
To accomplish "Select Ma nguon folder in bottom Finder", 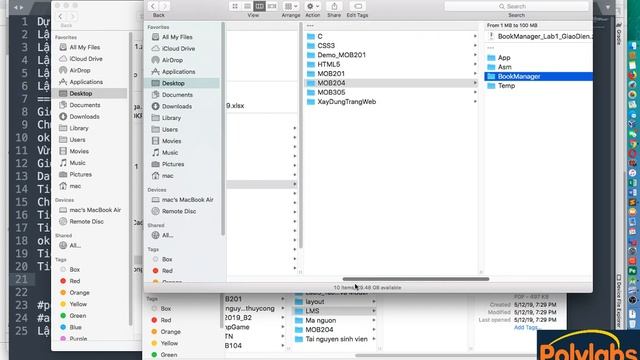I will pyautogui.click(x=320, y=320).
